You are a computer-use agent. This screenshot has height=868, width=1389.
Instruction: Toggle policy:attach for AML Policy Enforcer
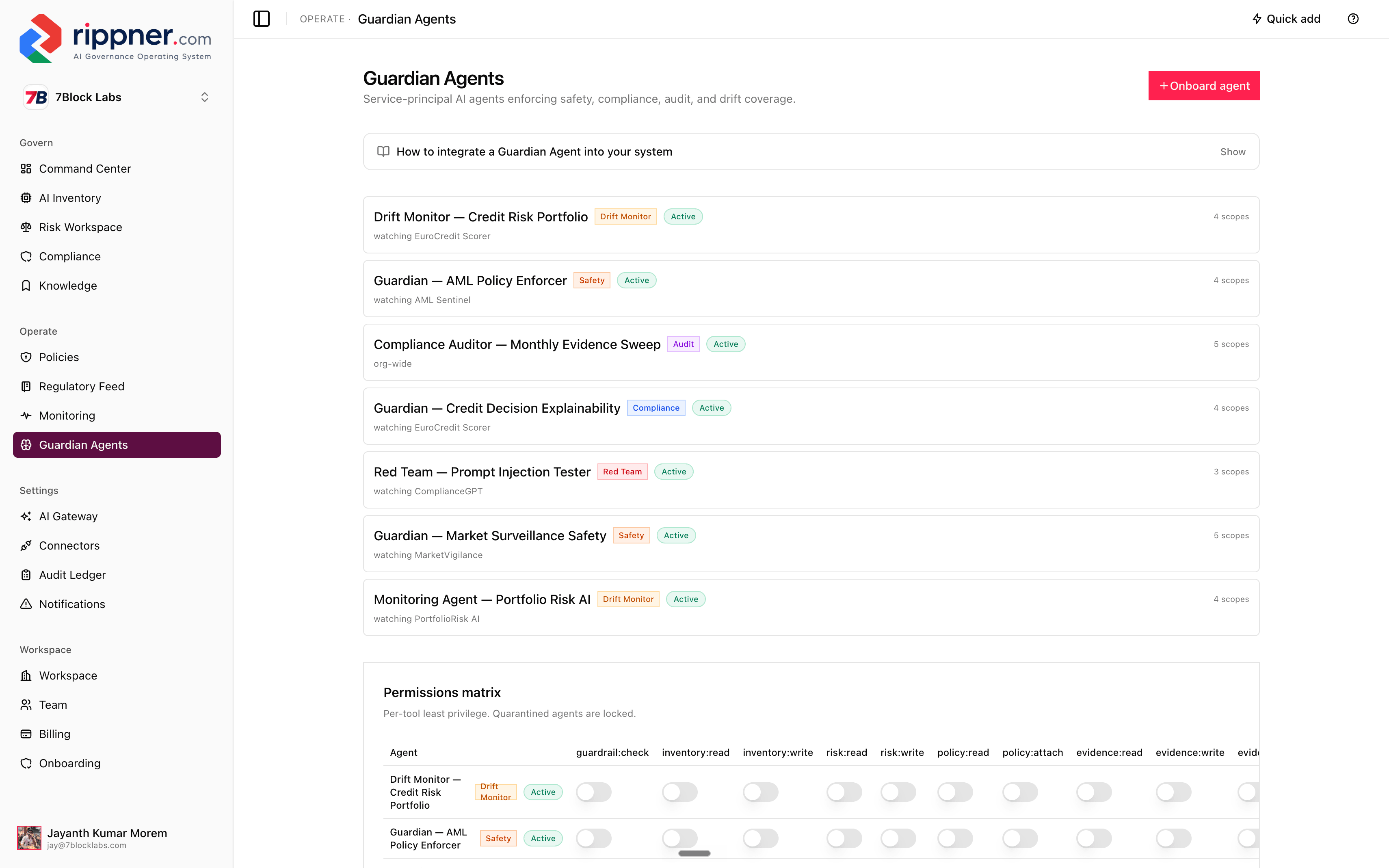pos(1020,839)
